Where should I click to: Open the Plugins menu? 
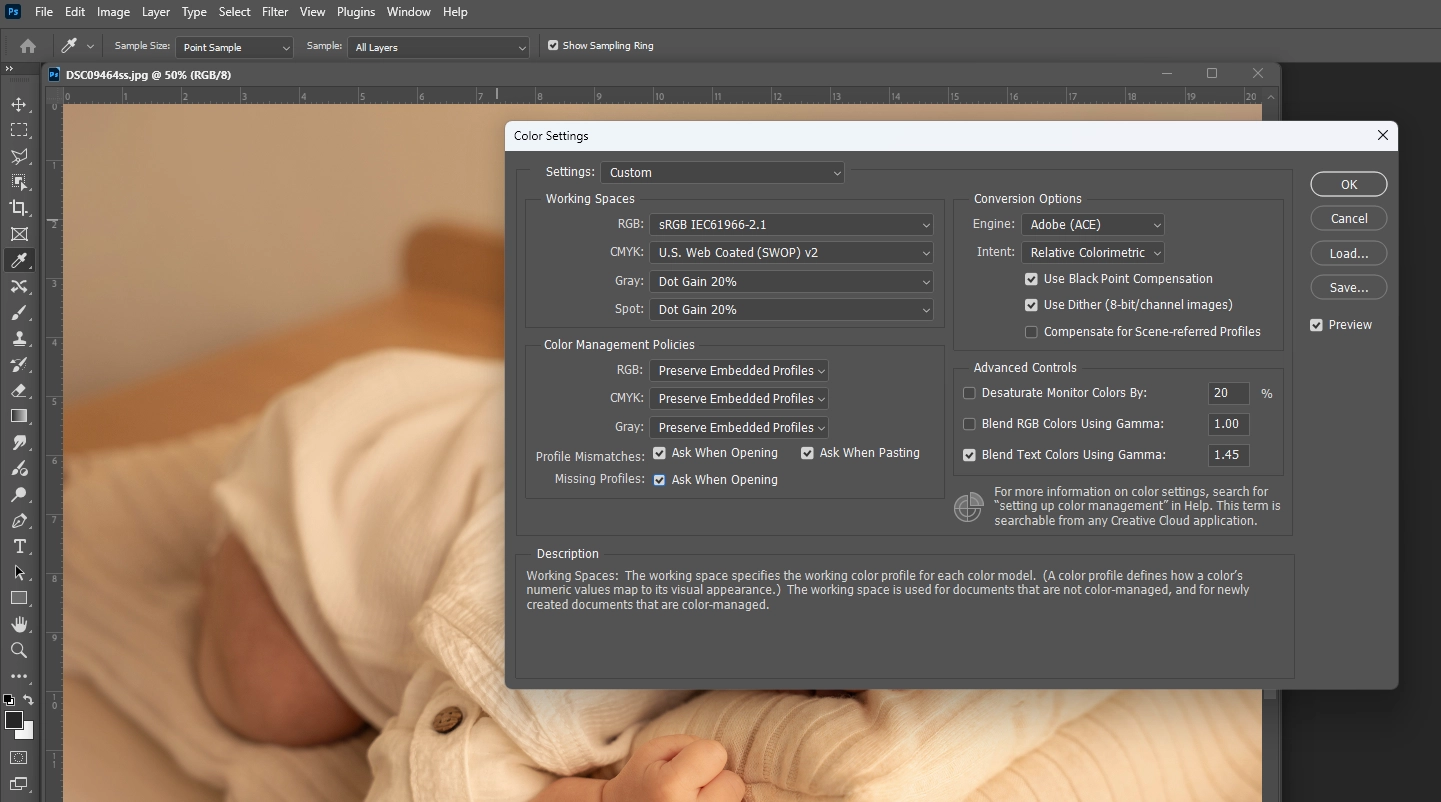click(355, 12)
